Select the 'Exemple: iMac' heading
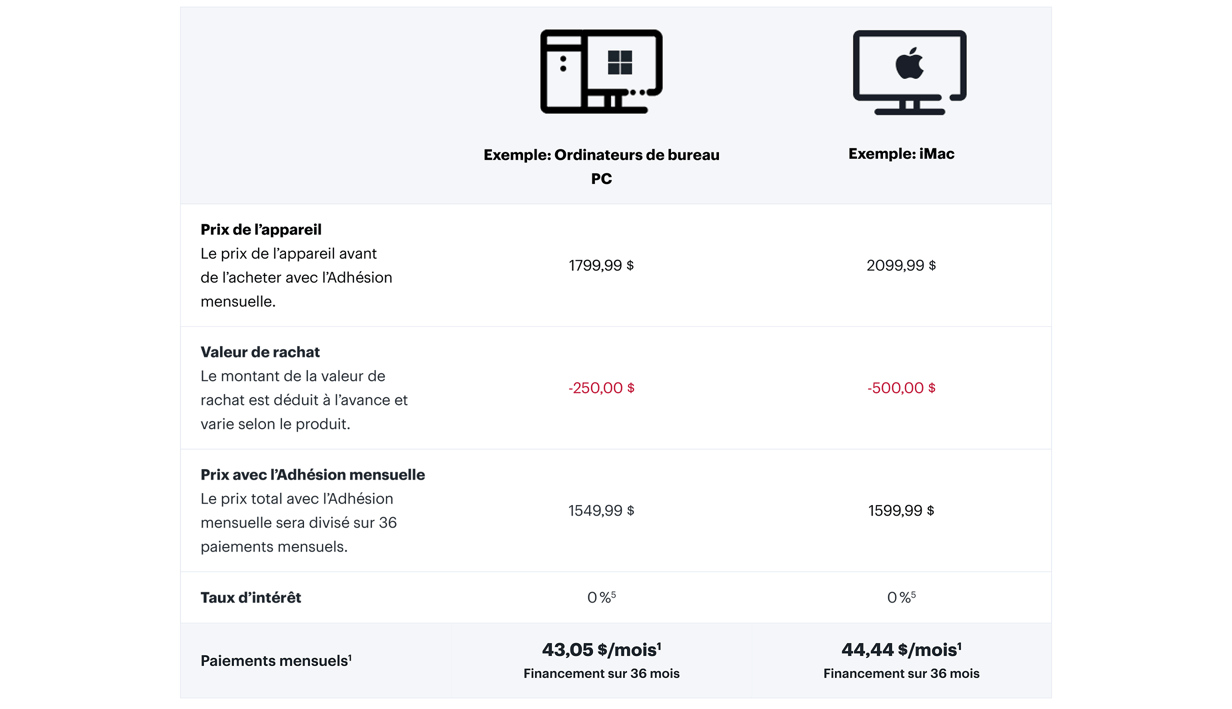Viewport: 1232px width, 709px height. pos(901,154)
